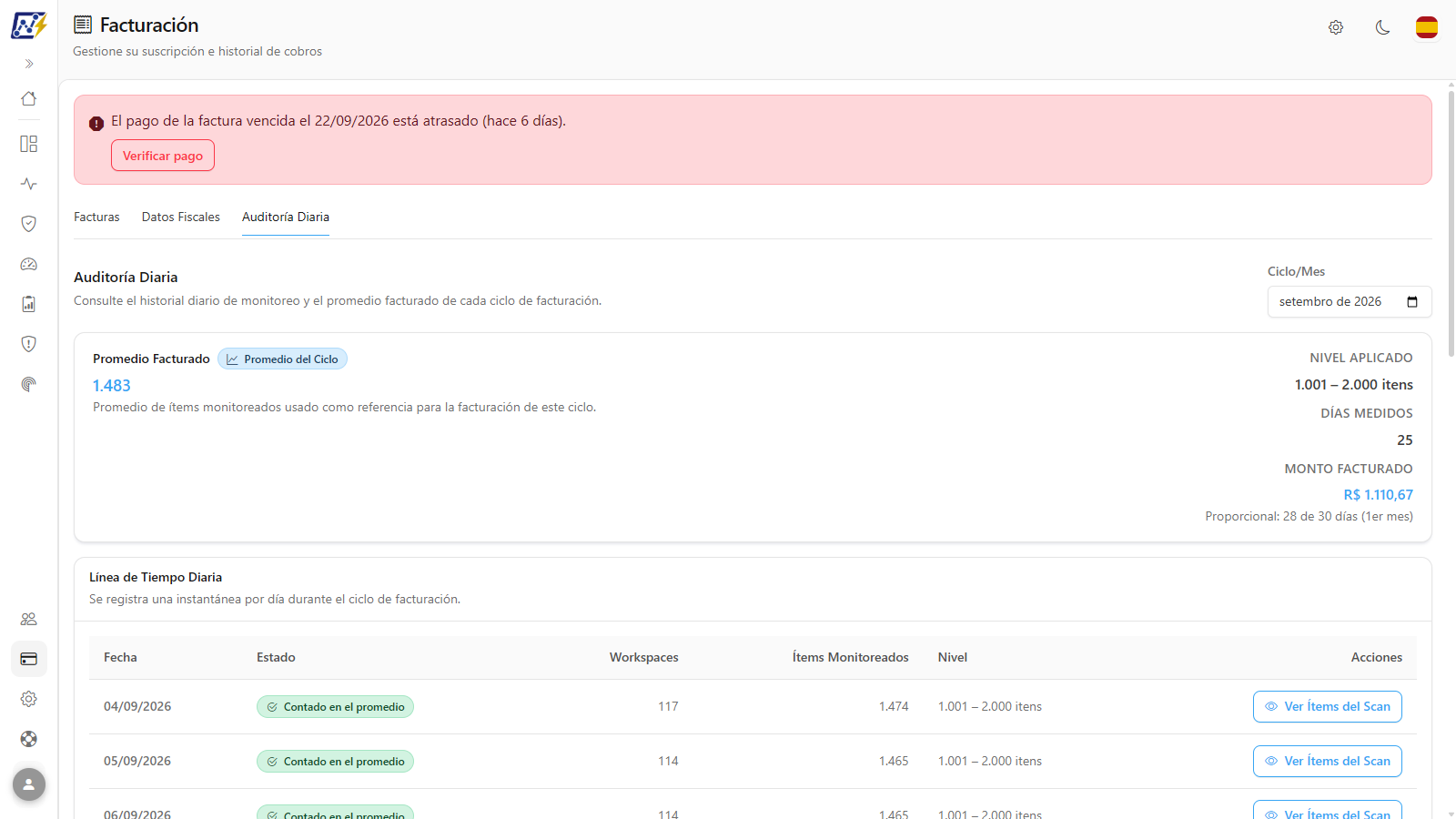The height and width of the screenshot is (819, 1456).
Task: Click the Fecha column header
Action: [x=120, y=657]
